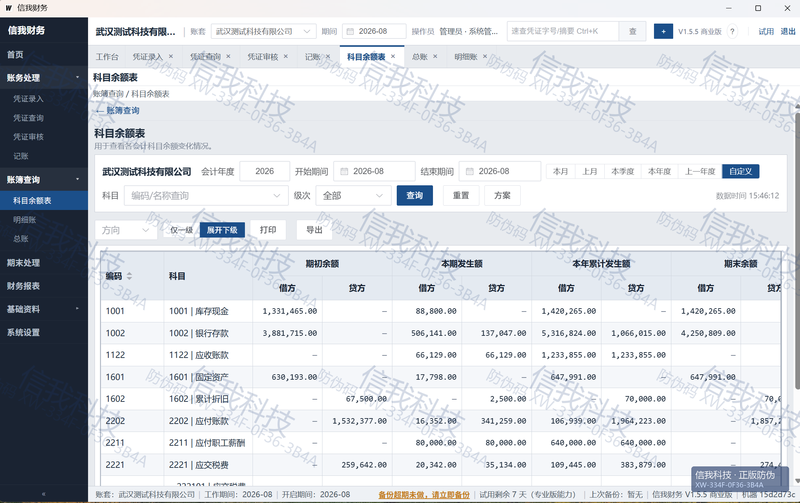Click the 立即备份 backup warning link
This screenshot has height=503, width=800.
coord(424,495)
